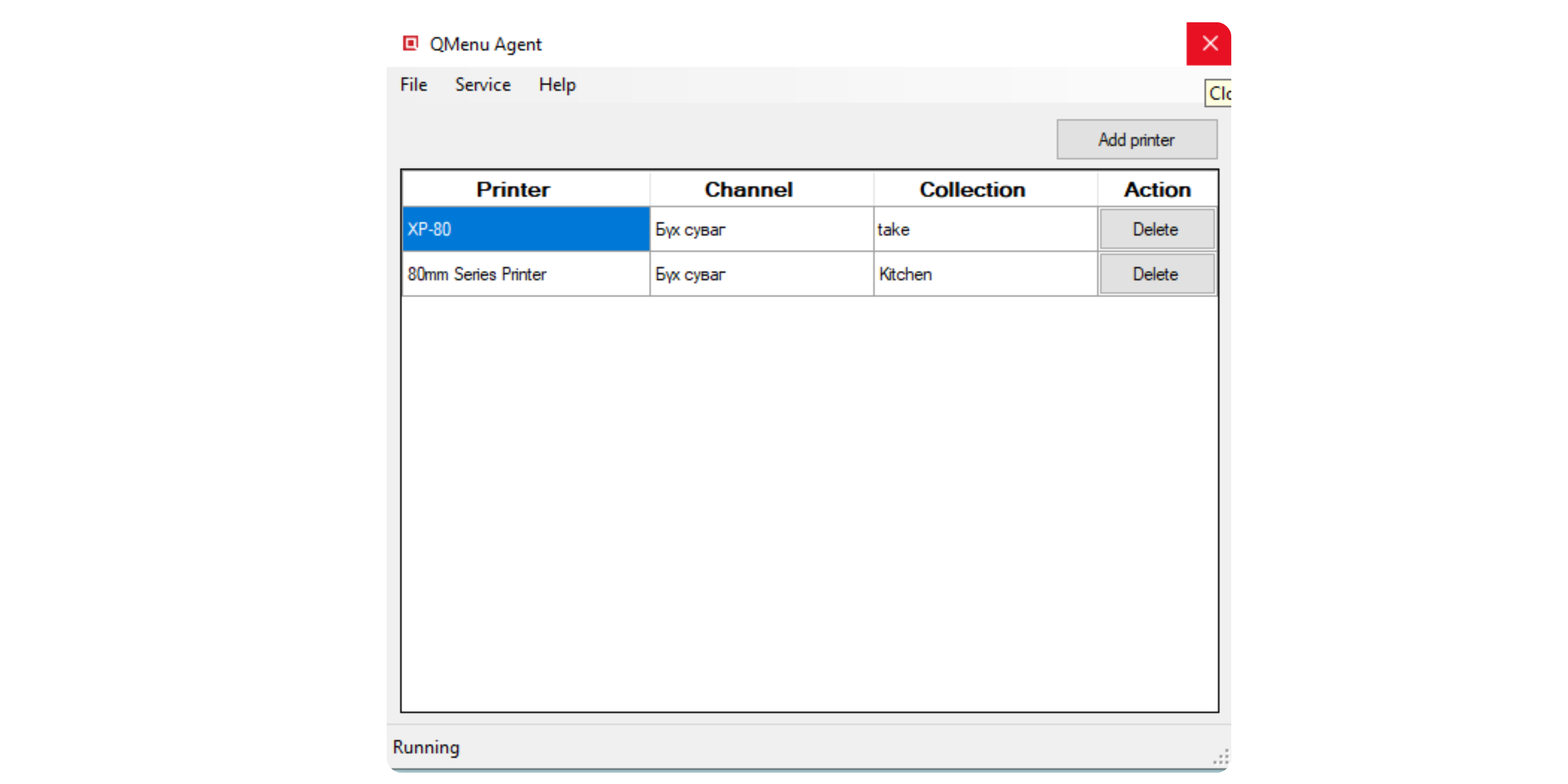
Task: Select the Kitchen collection cell
Action: click(985, 274)
